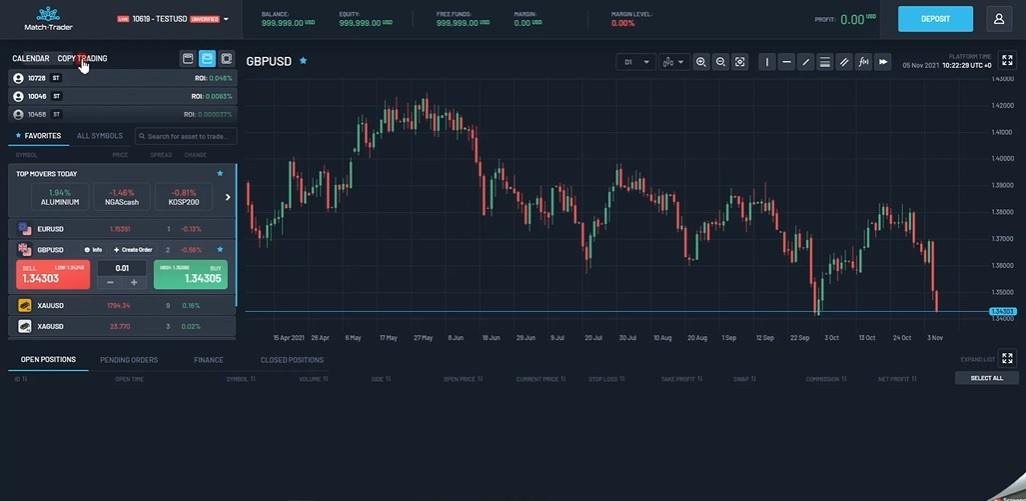Click Create Order for GBPUSD

coord(133,250)
